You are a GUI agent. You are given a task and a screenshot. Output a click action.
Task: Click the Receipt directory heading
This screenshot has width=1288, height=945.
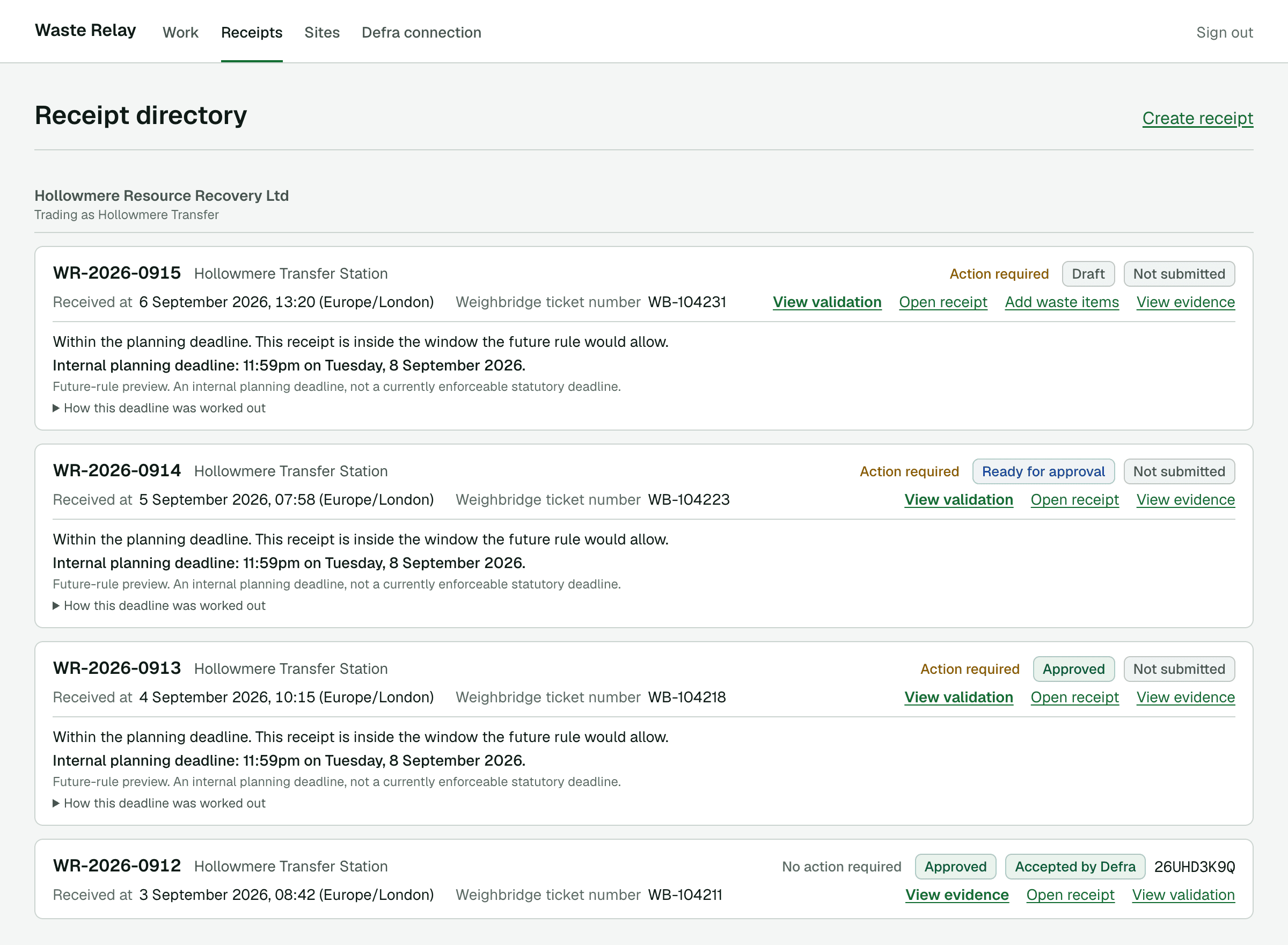coord(141,115)
